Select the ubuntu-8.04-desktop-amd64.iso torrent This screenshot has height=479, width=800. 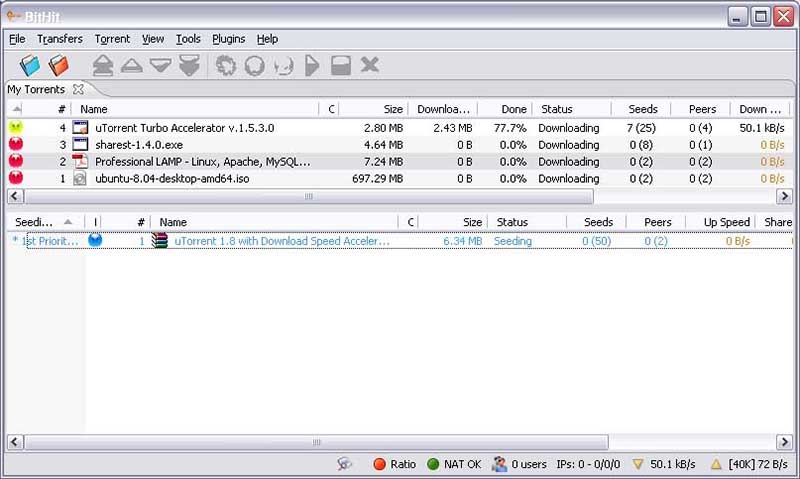click(x=171, y=179)
